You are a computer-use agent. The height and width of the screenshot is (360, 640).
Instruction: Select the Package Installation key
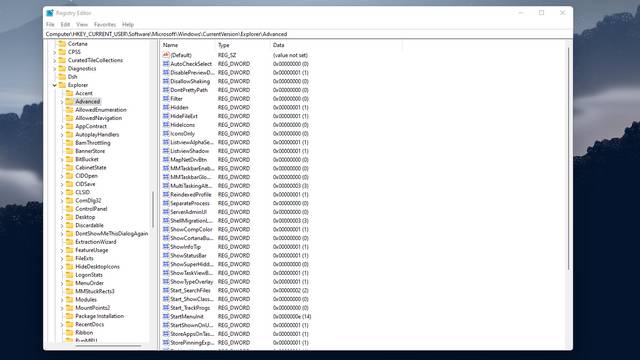coord(99,316)
